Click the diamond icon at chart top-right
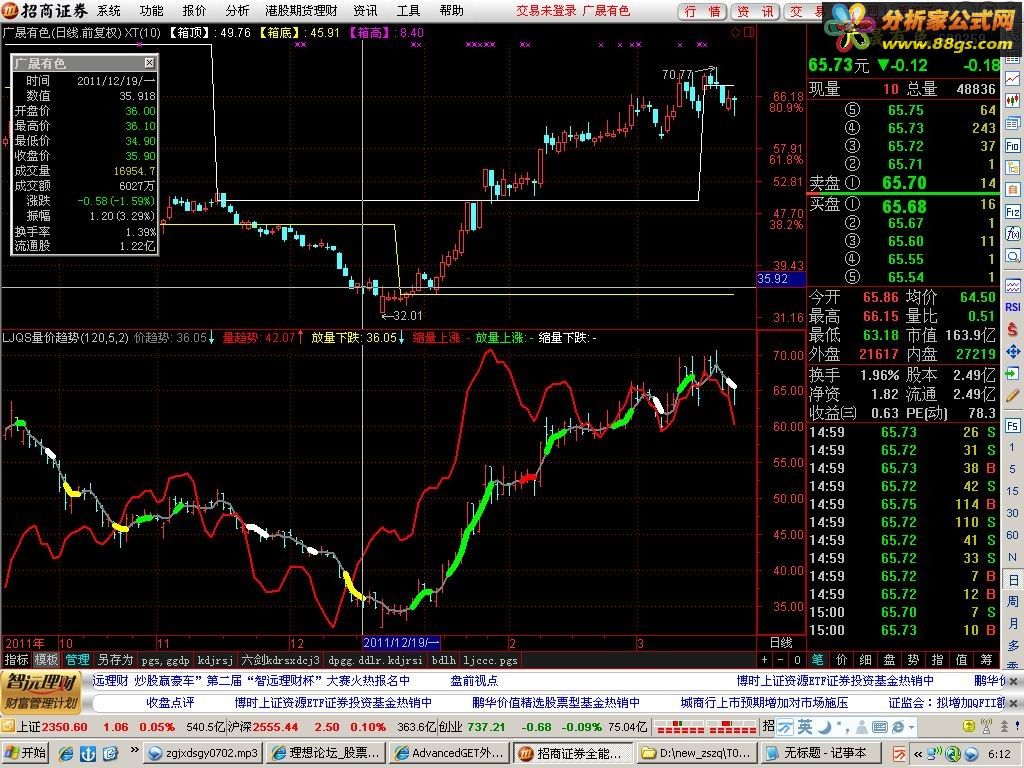1024x768 pixels. (736, 32)
